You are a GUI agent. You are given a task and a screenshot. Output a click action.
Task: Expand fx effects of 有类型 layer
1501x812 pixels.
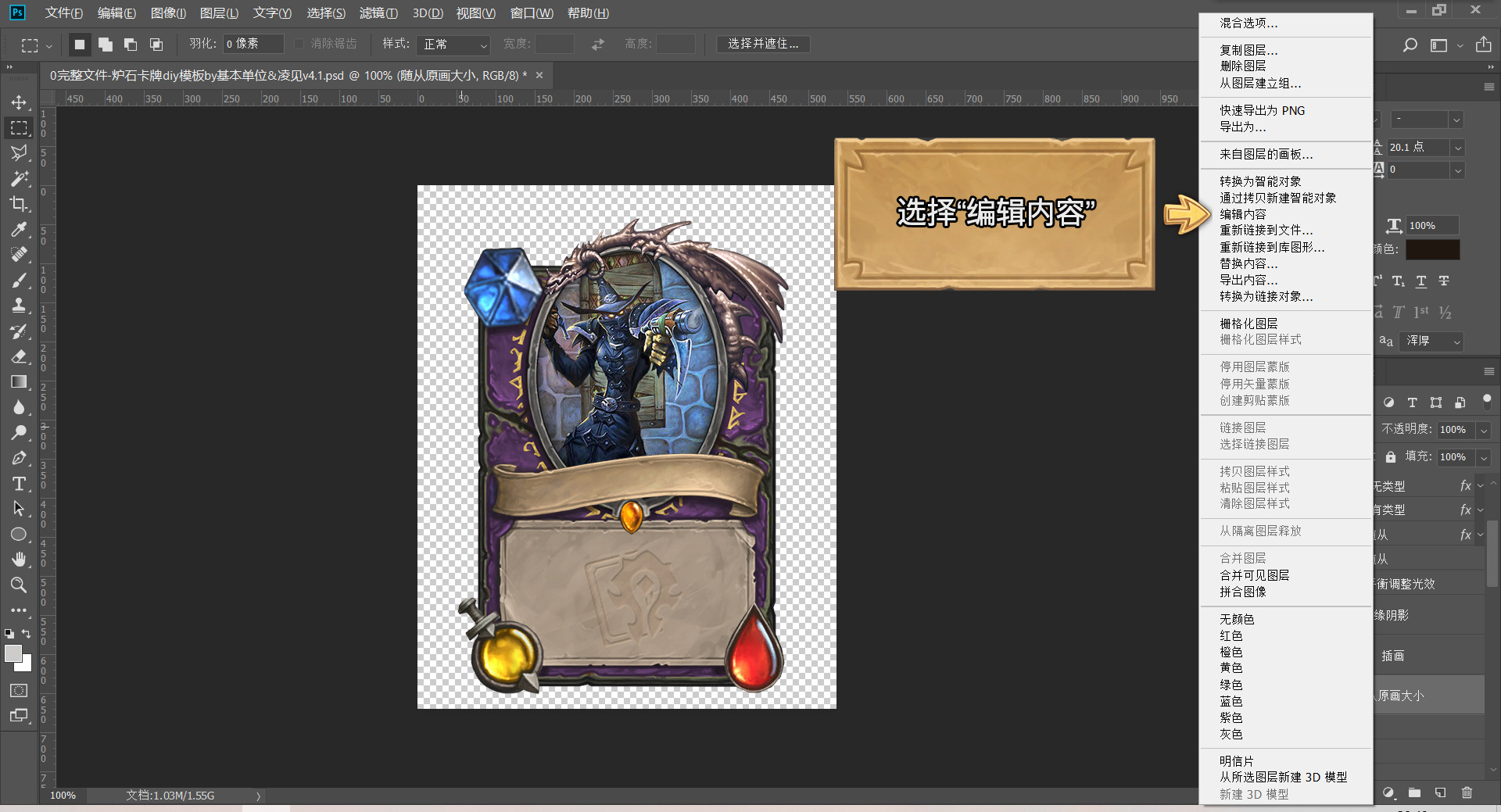click(x=1480, y=510)
